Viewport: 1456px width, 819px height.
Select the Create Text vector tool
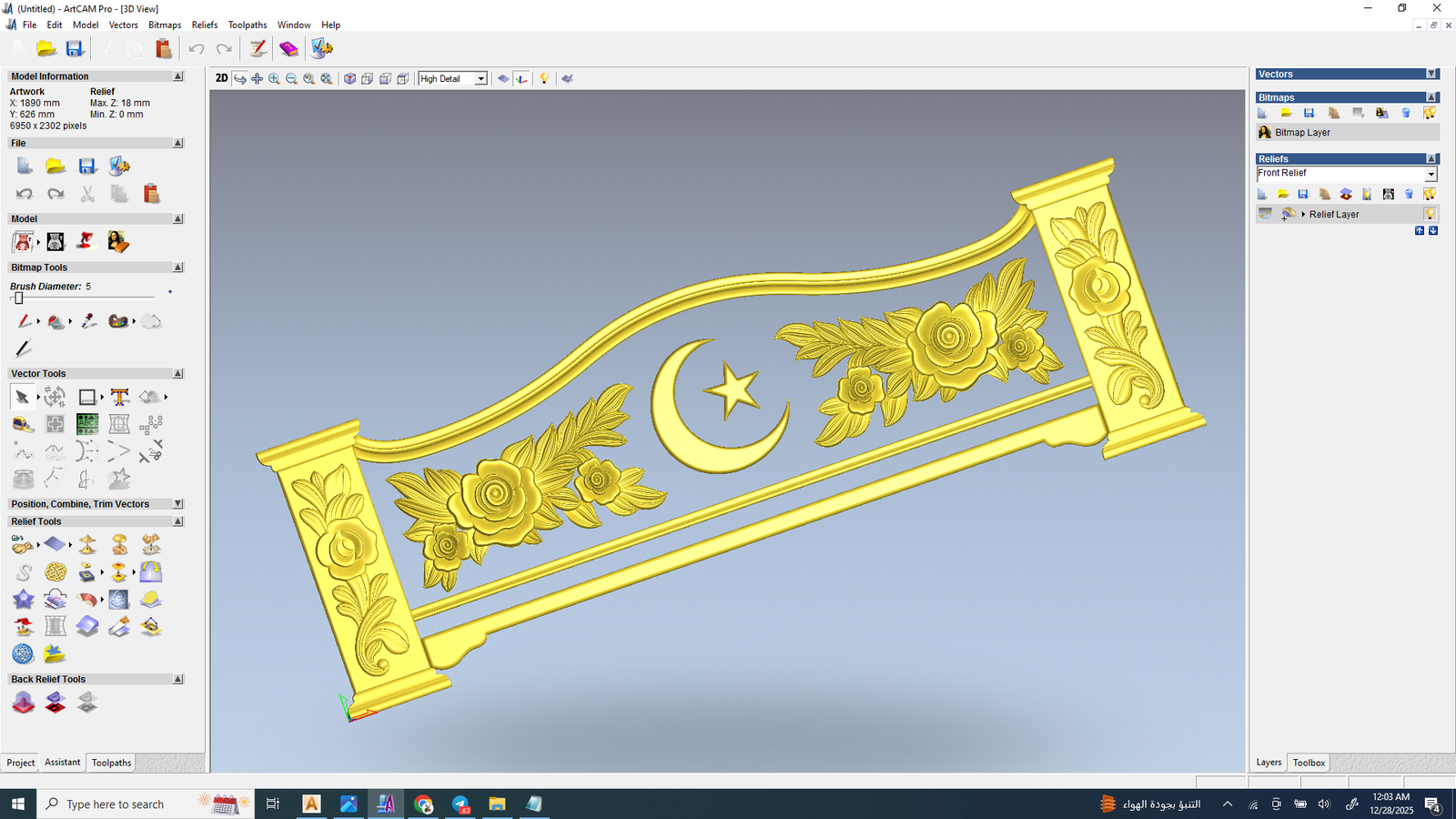(119, 397)
